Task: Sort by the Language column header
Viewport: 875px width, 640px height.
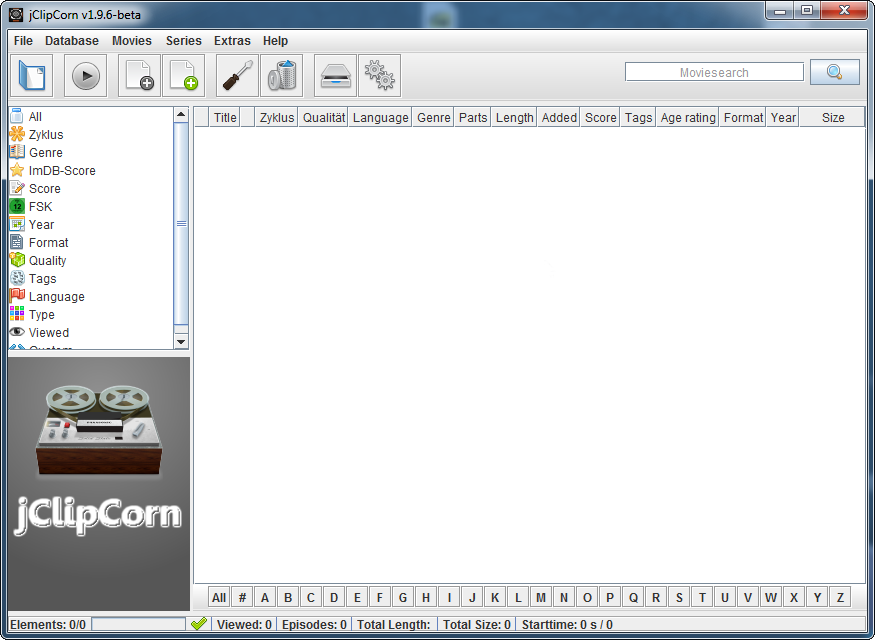Action: point(380,118)
